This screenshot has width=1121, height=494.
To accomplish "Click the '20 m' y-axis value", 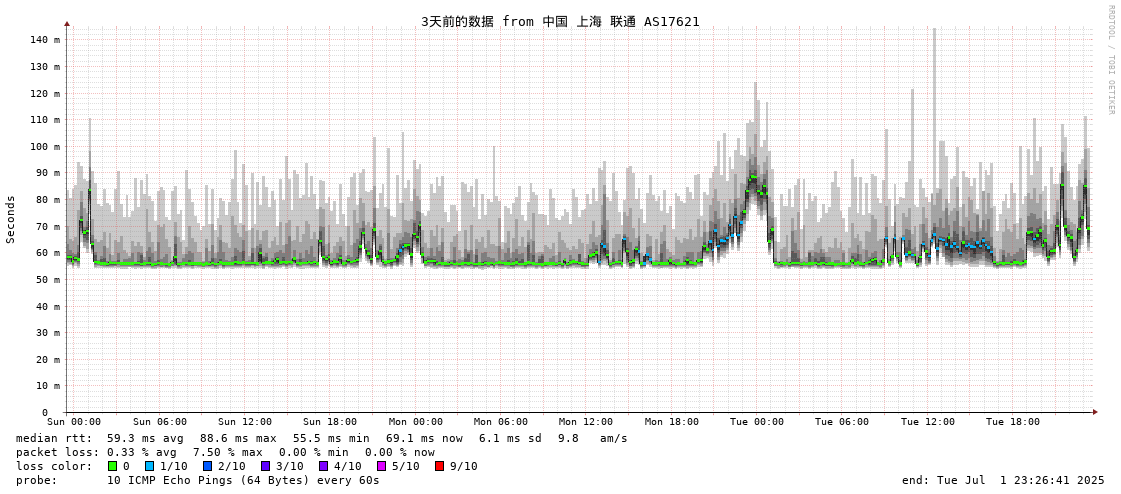I will (47, 360).
